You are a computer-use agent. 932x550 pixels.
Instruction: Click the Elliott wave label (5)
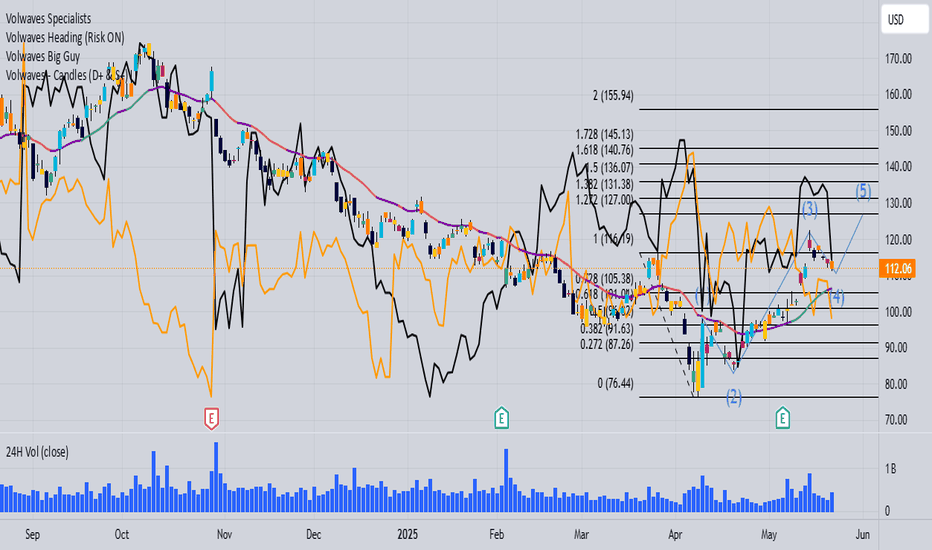tap(863, 191)
